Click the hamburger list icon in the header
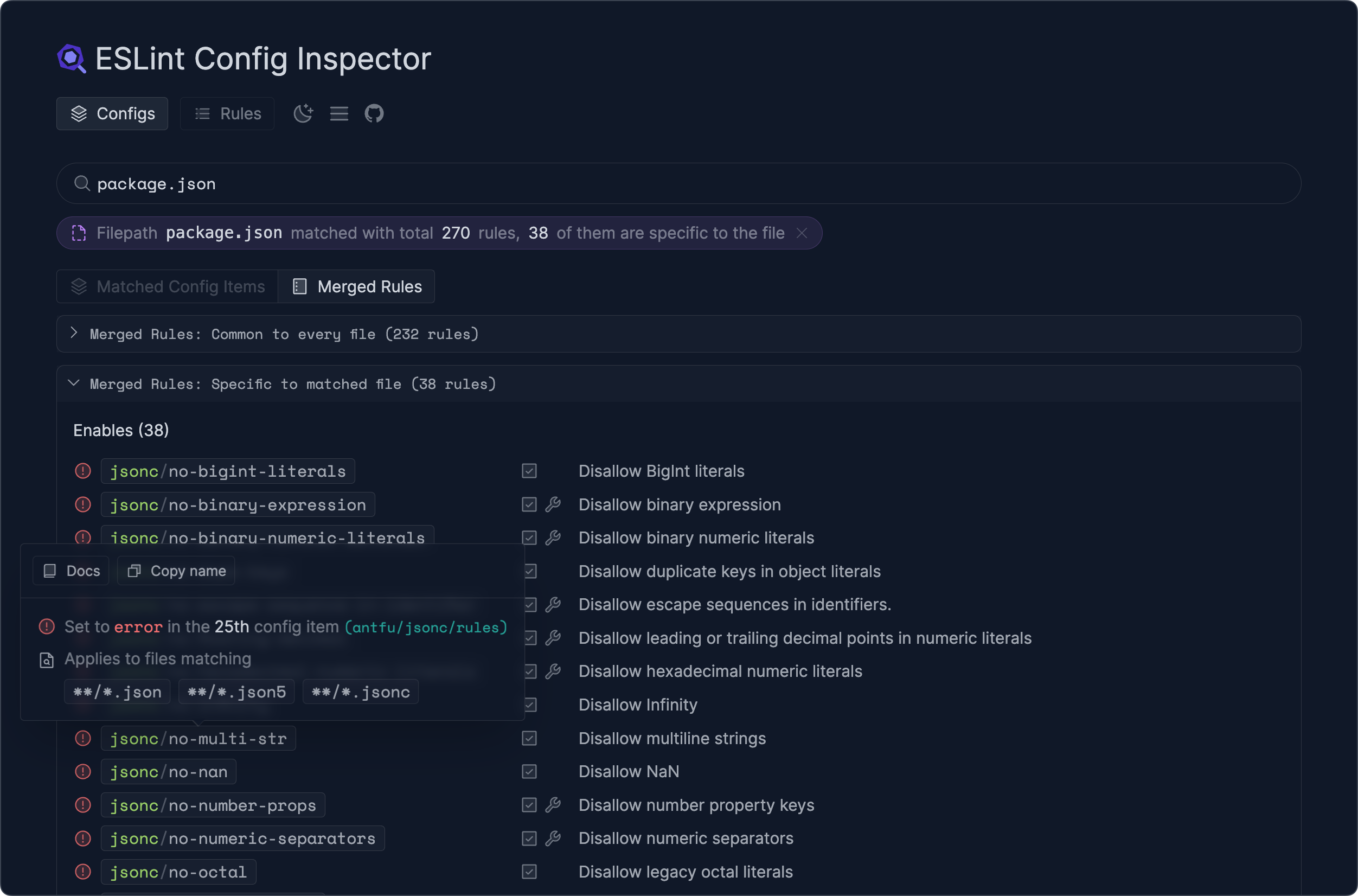 coord(339,113)
